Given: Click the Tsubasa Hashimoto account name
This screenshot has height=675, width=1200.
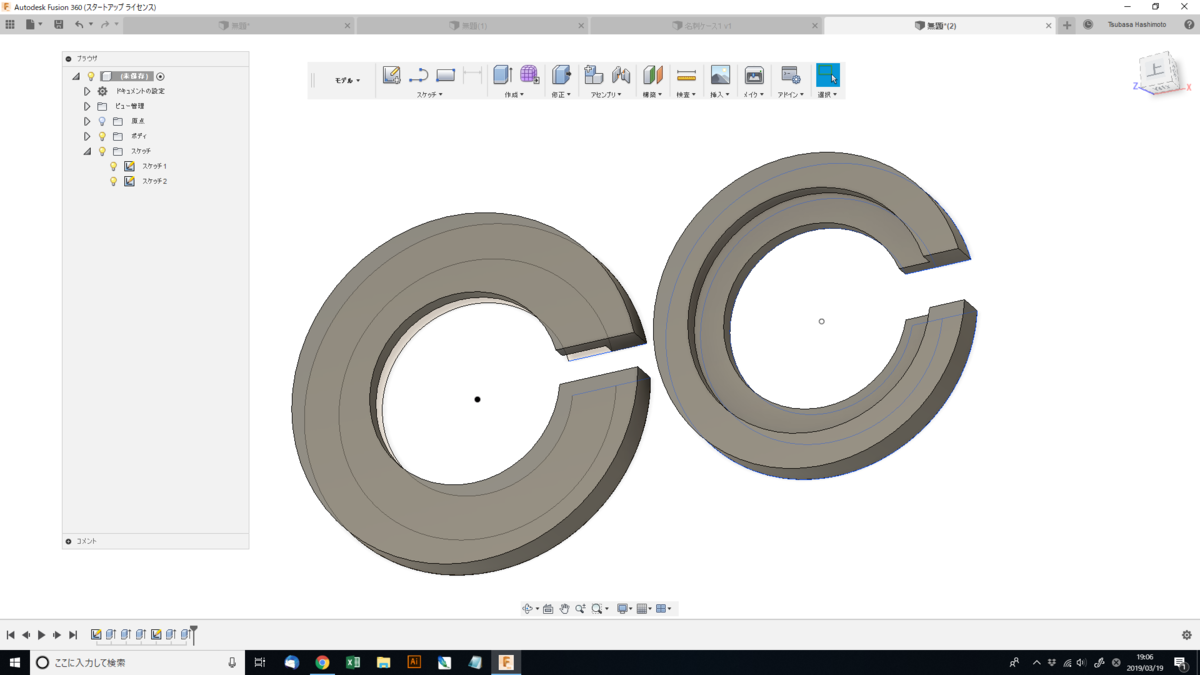Looking at the screenshot, I should 1135,25.
